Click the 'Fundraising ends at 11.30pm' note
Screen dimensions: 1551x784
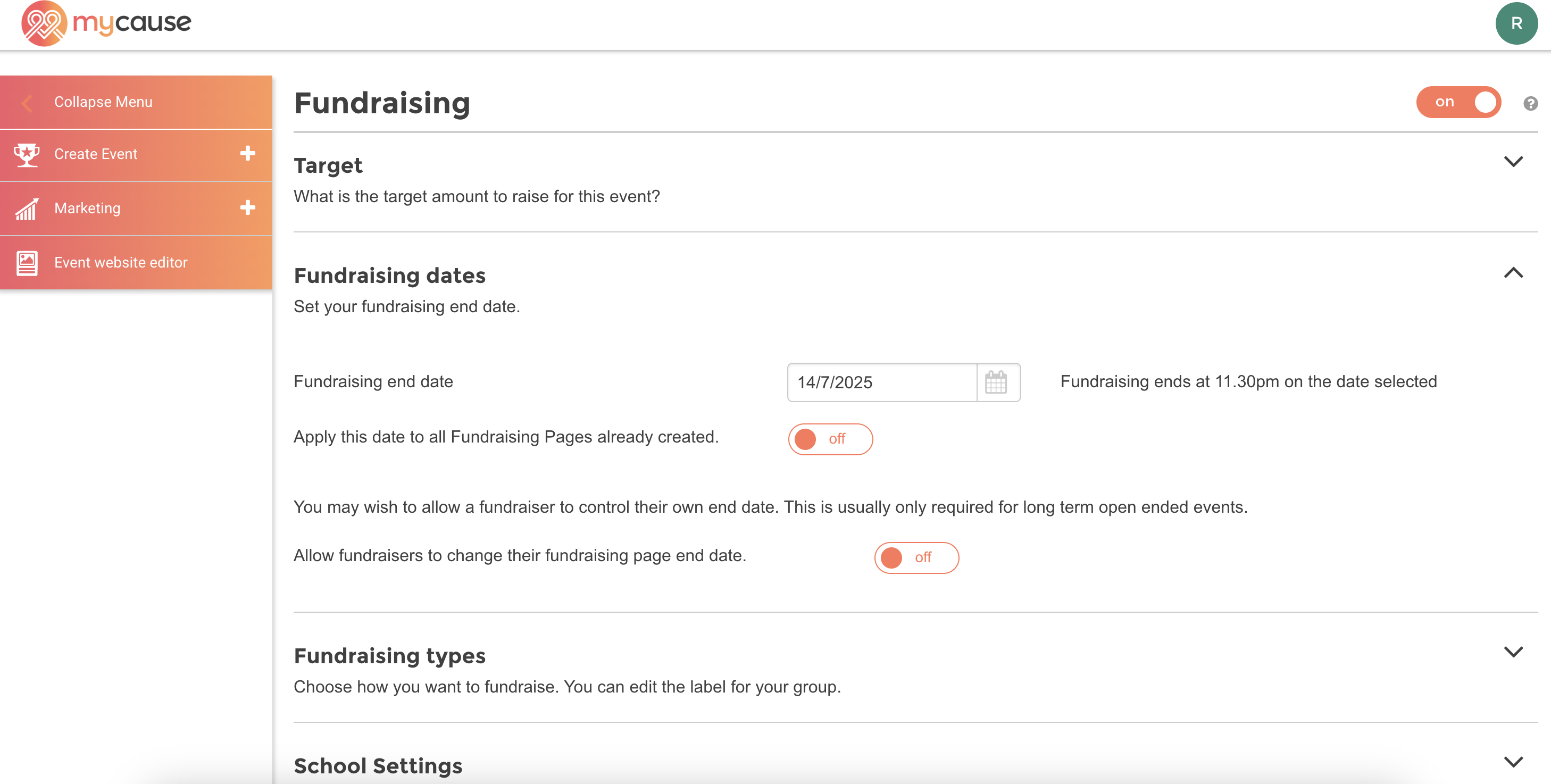pyautogui.click(x=1248, y=381)
